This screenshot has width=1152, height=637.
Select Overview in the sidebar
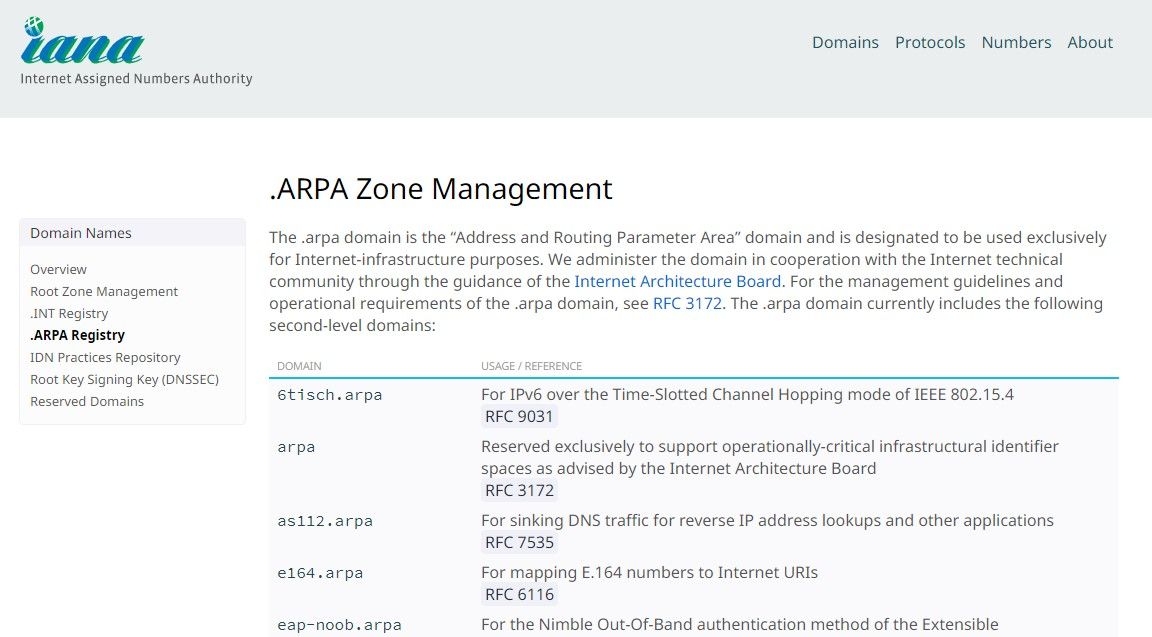(58, 269)
